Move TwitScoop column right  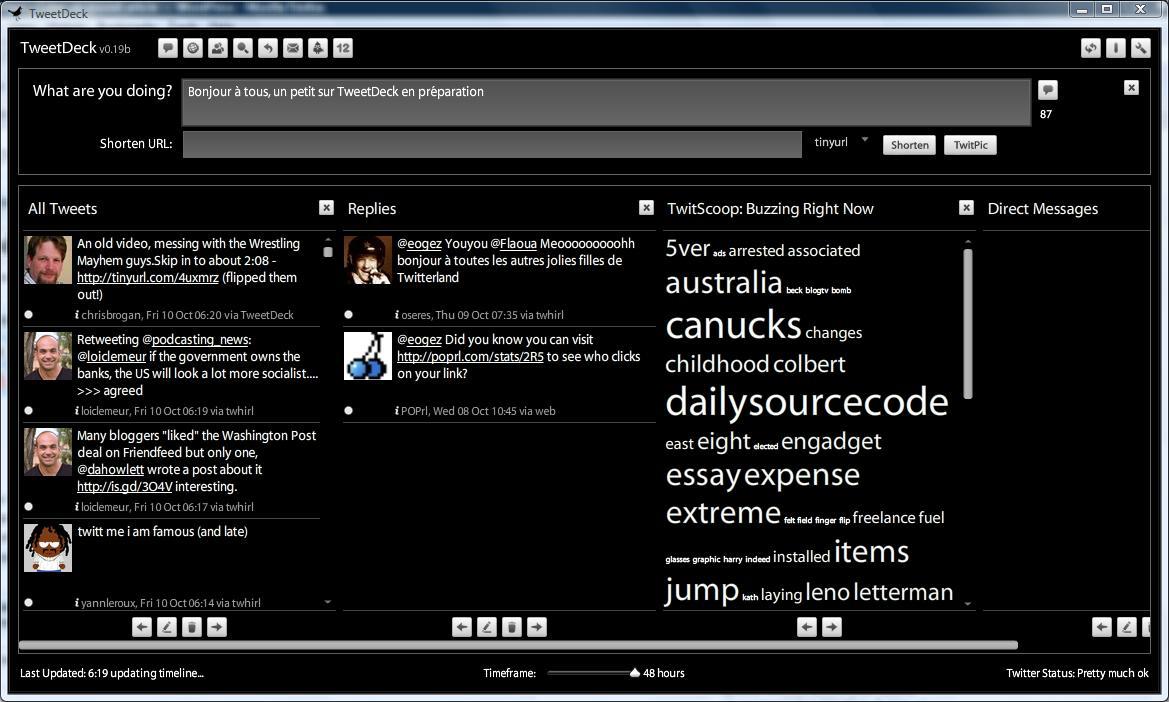pyautogui.click(x=832, y=627)
